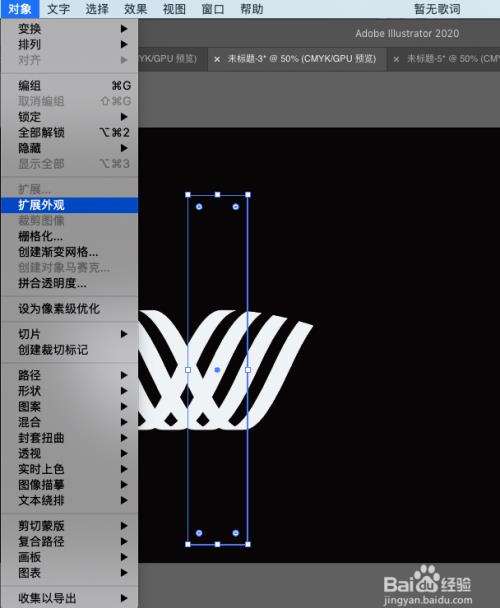Select 扩展外观 in the Object menu
The height and width of the screenshot is (608, 500).
(69, 205)
